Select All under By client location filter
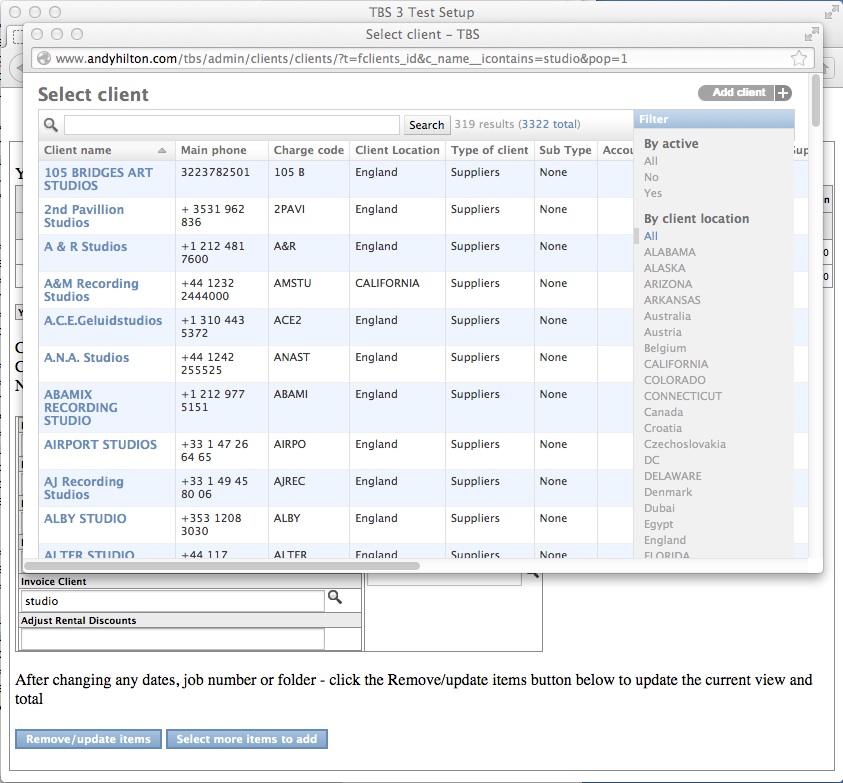Image resolution: width=843 pixels, height=783 pixels. [x=651, y=236]
